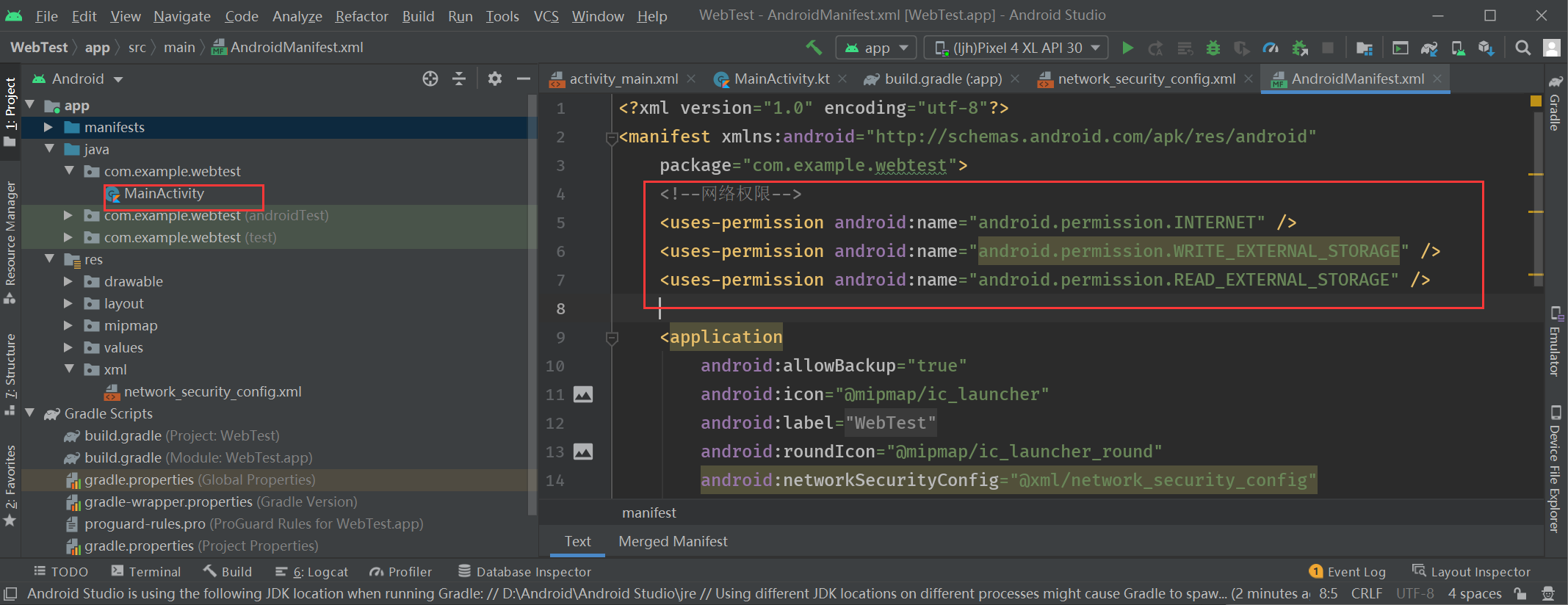The height and width of the screenshot is (605, 1568).
Task: Click the UTF-8 encoding status entry
Action: point(1415,593)
